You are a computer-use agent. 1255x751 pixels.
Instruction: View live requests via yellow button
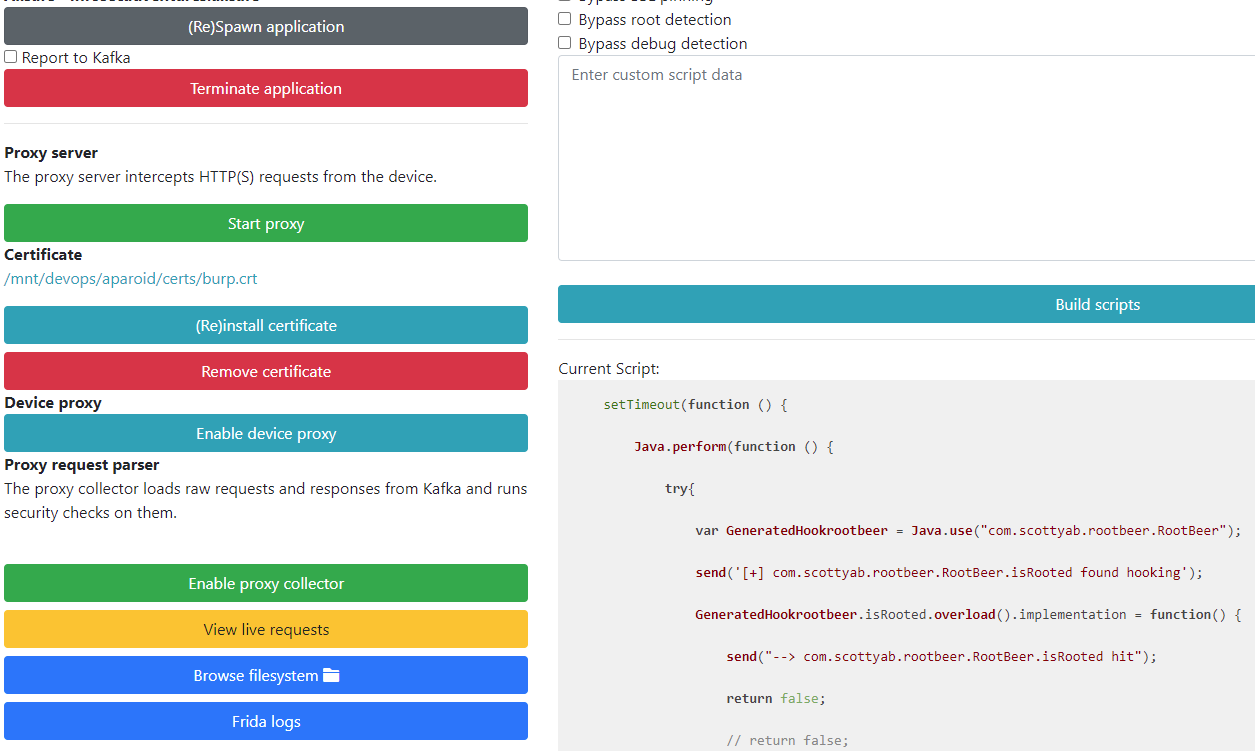coord(266,630)
